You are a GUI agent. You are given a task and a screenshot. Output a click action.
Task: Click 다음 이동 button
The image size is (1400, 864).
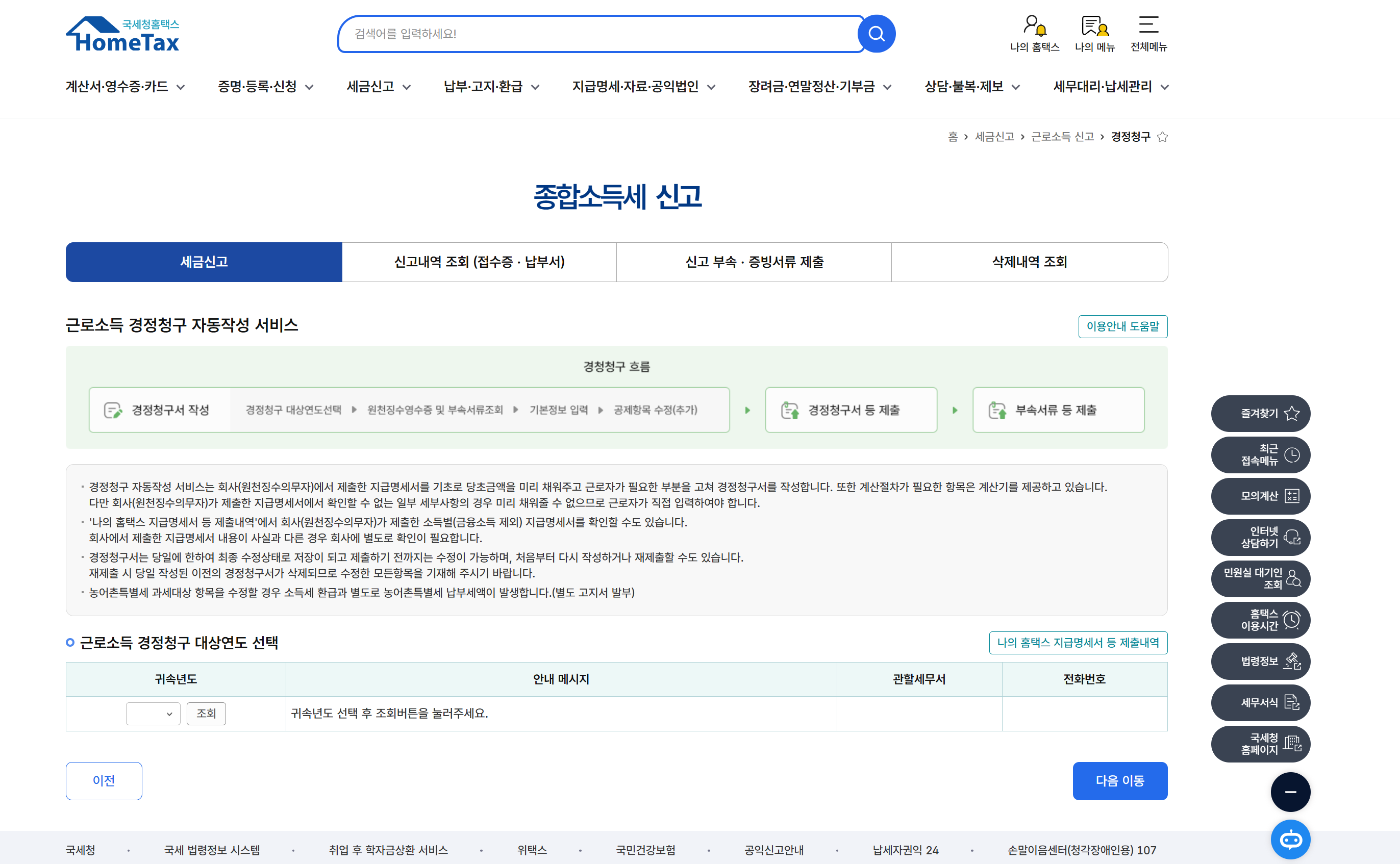click(1119, 780)
